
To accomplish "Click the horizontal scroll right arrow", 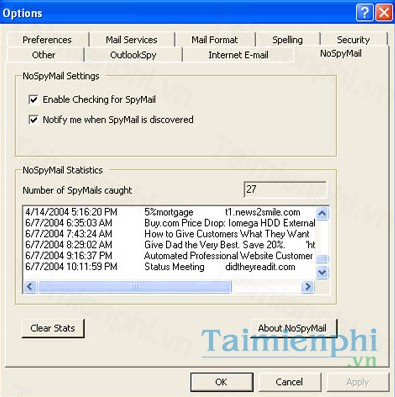I will (307, 286).
